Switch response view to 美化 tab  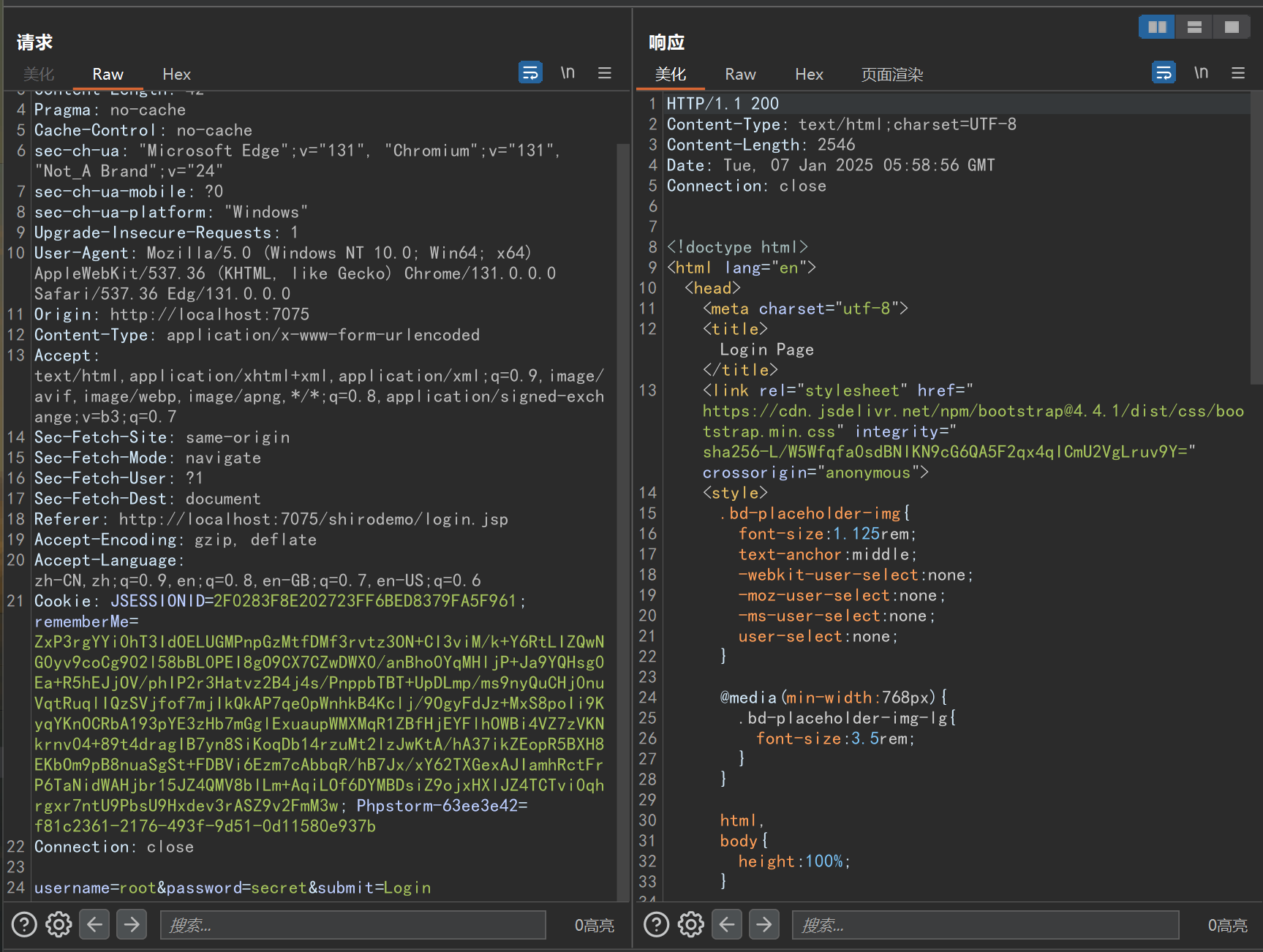coord(671,74)
